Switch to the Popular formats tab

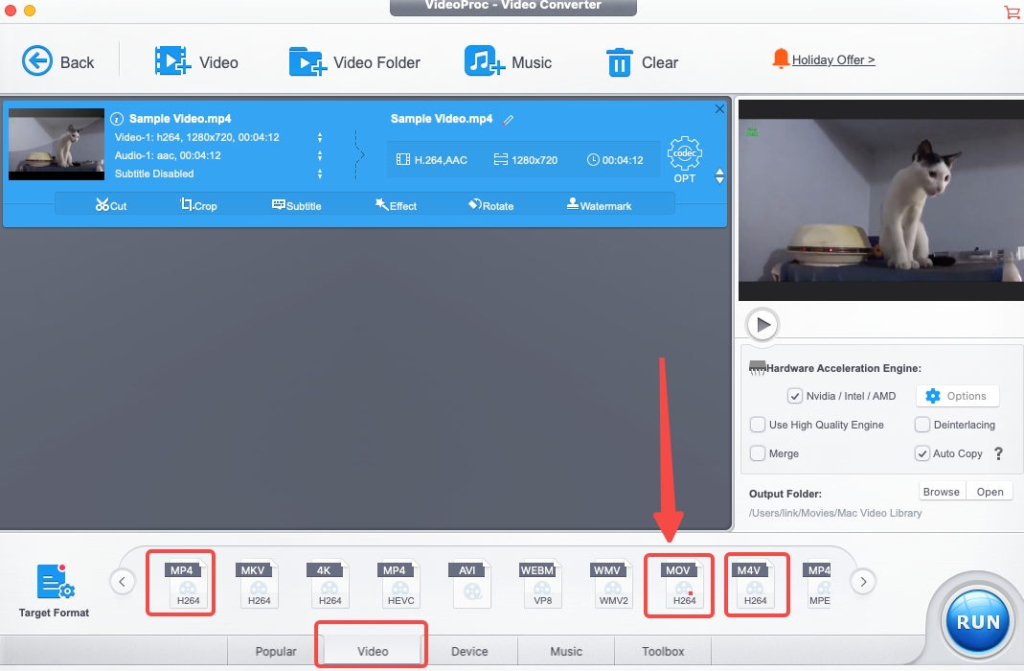275,650
